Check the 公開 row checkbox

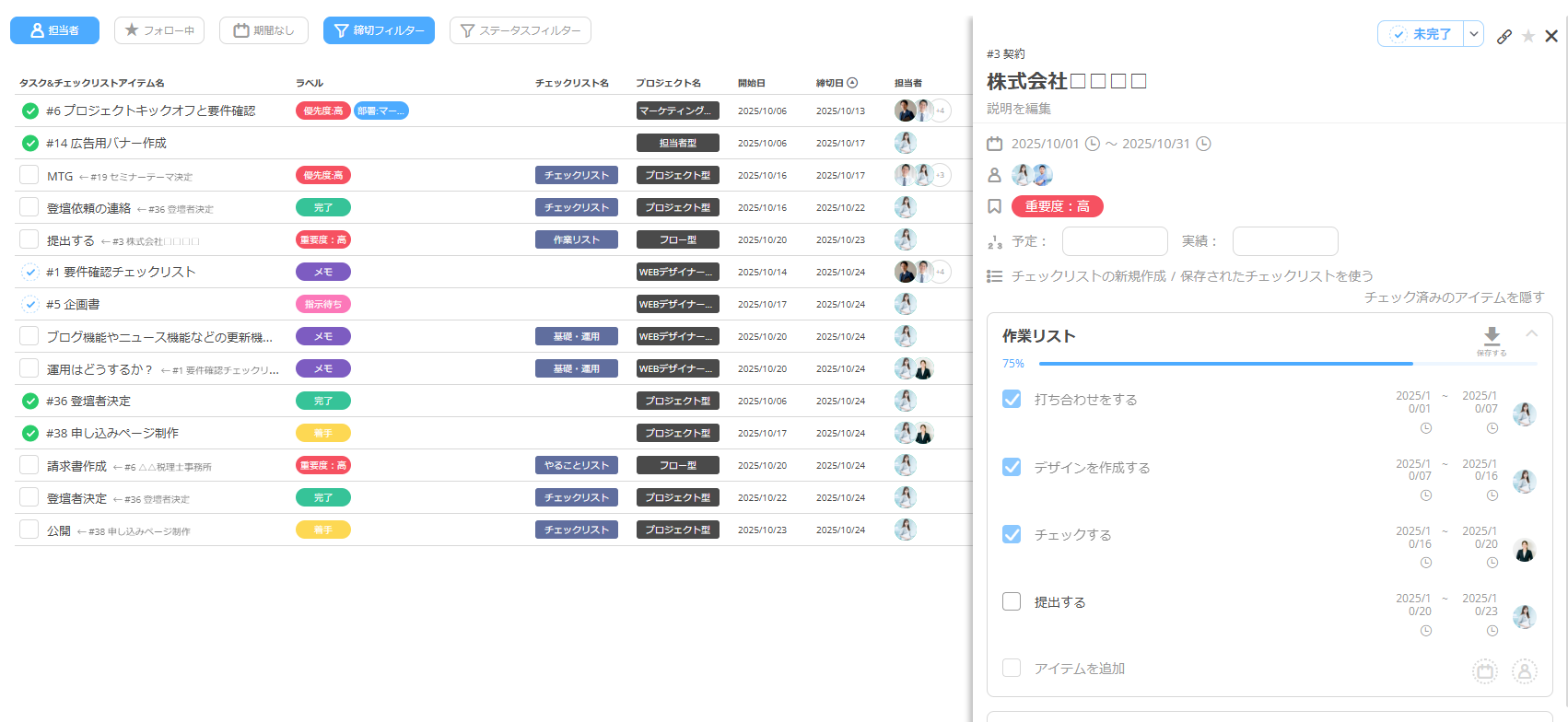[29, 530]
